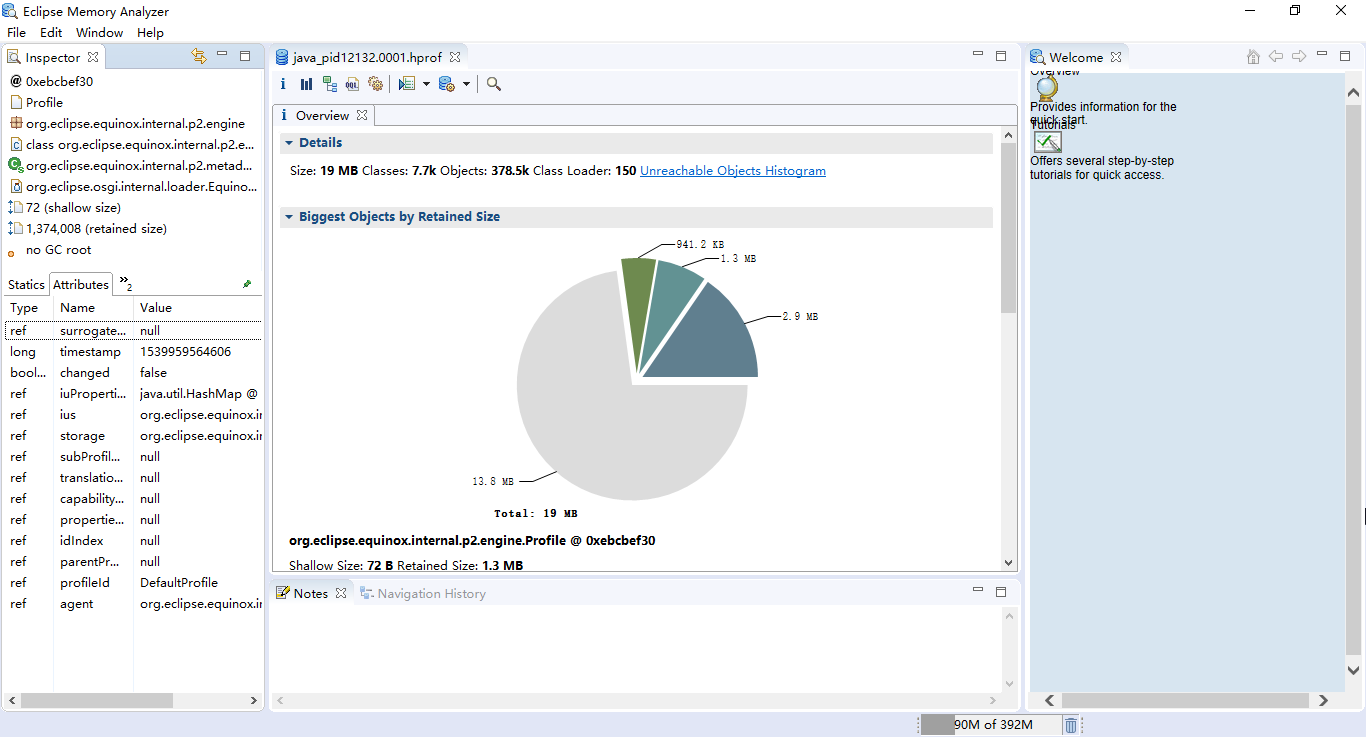1366x737 pixels.
Task: Close the Notes tab
Action: click(340, 594)
